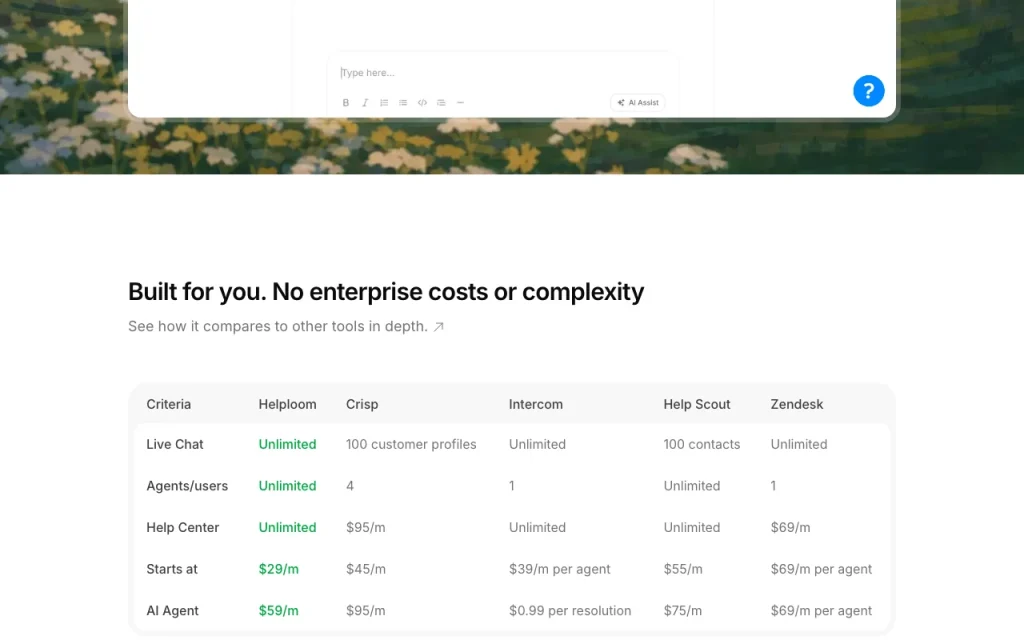Select the 'Live Chat' row label
This screenshot has width=1024, height=640.
click(x=175, y=444)
